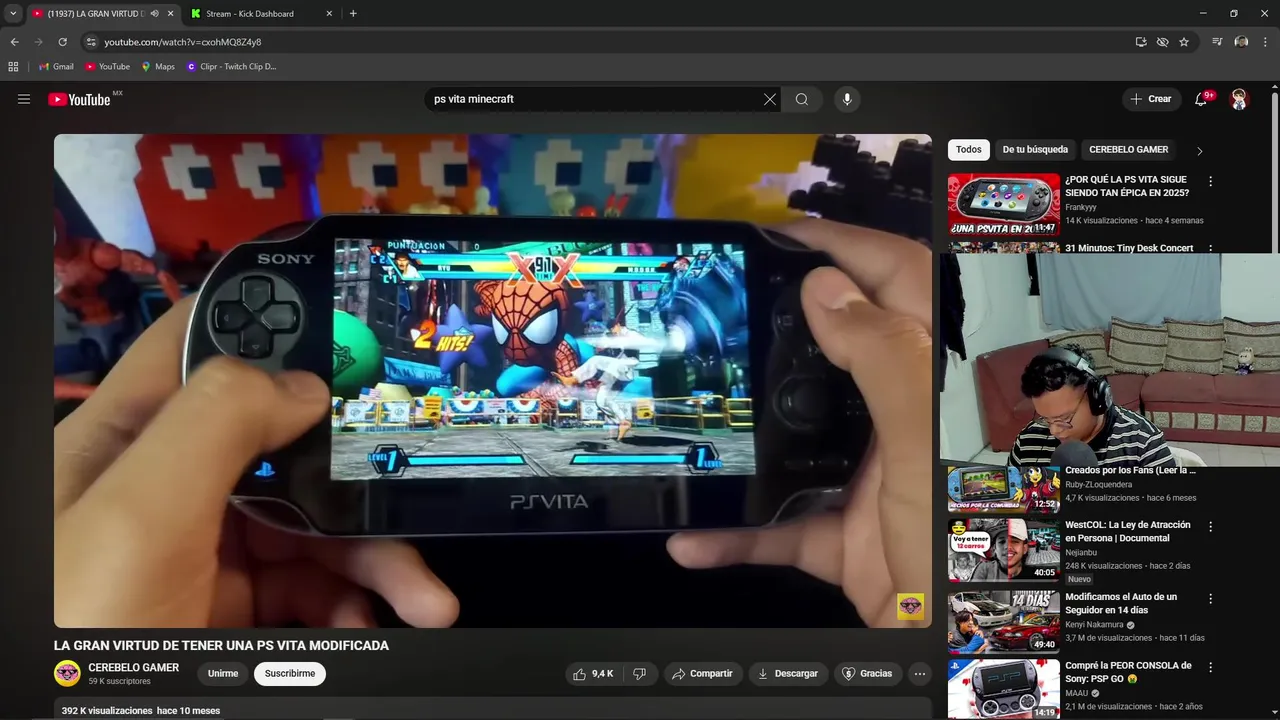Open a new browser tab
Viewport: 1280px width, 720px height.
[353, 14]
